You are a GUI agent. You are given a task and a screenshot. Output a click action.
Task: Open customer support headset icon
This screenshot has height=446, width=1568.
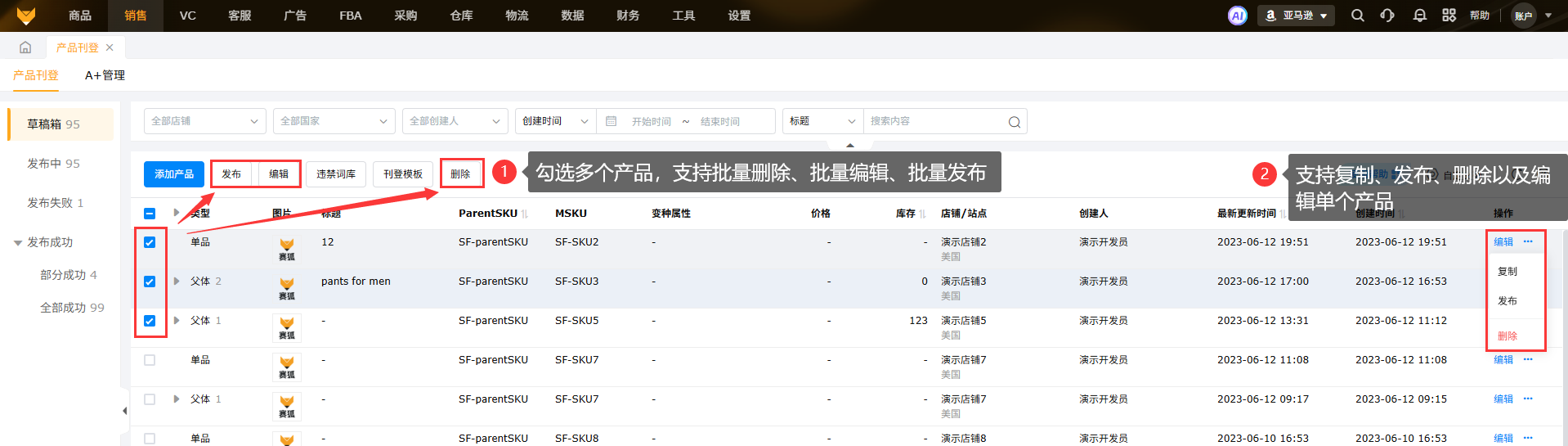pos(1387,16)
